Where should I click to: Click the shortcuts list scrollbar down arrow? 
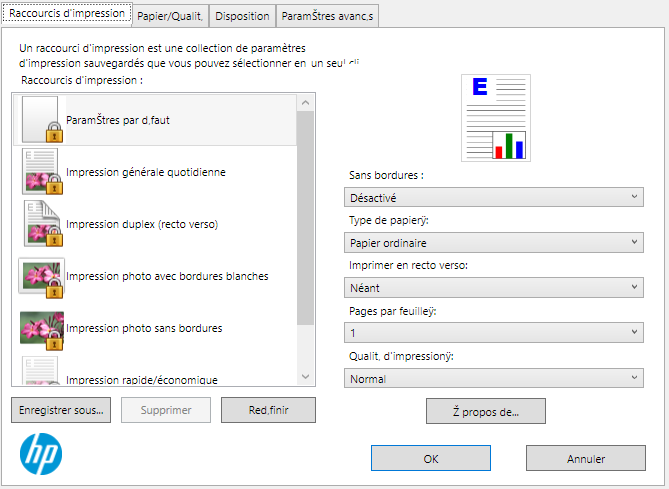[x=306, y=376]
